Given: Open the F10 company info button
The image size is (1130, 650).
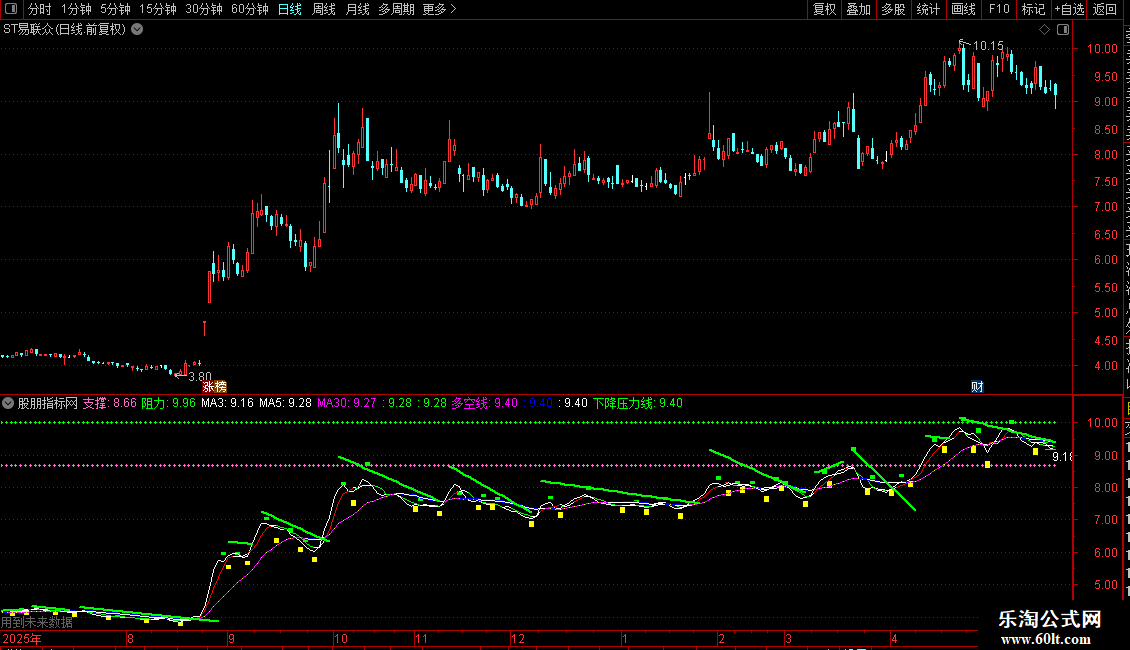Looking at the screenshot, I should (x=999, y=9).
